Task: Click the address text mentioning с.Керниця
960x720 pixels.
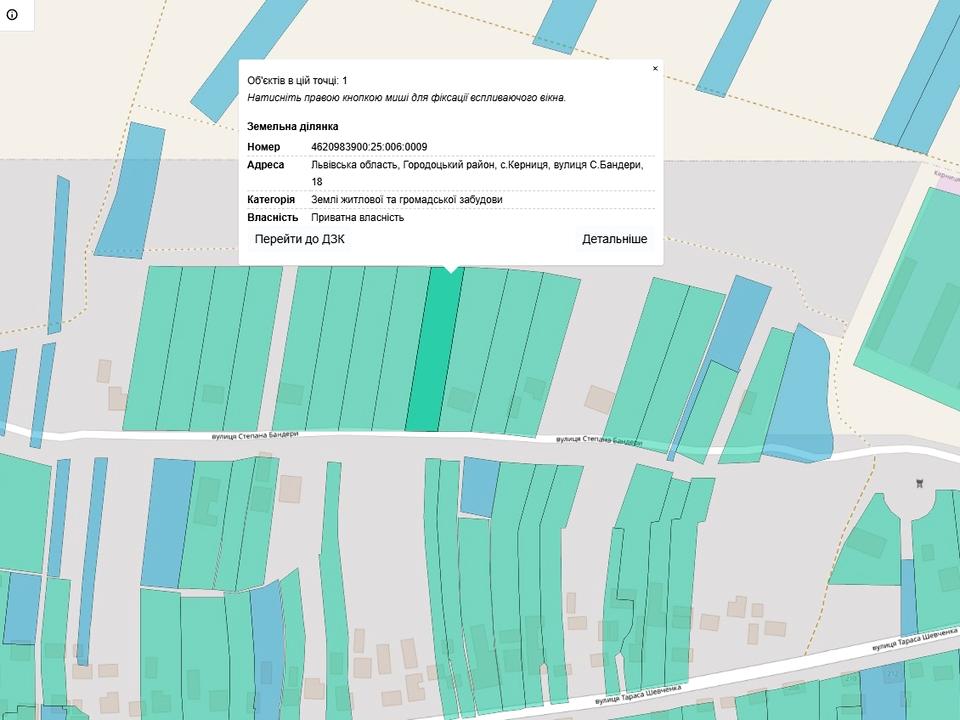Action: click(x=477, y=165)
